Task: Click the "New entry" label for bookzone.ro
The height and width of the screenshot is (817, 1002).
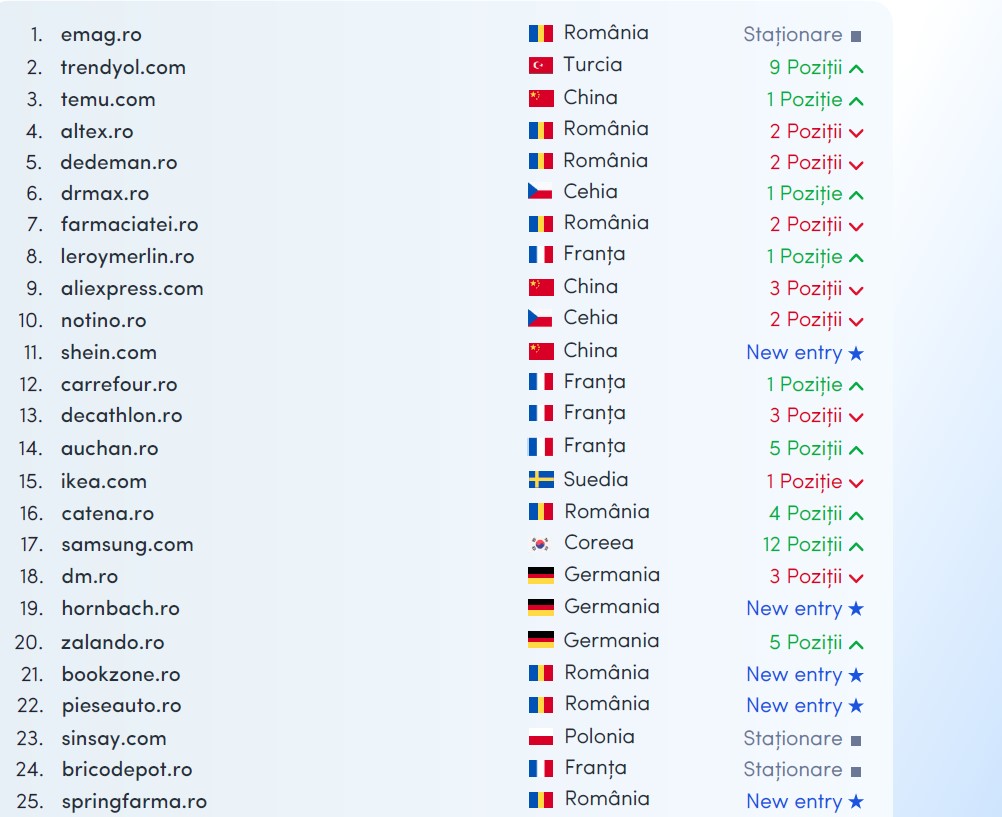Action: click(794, 674)
